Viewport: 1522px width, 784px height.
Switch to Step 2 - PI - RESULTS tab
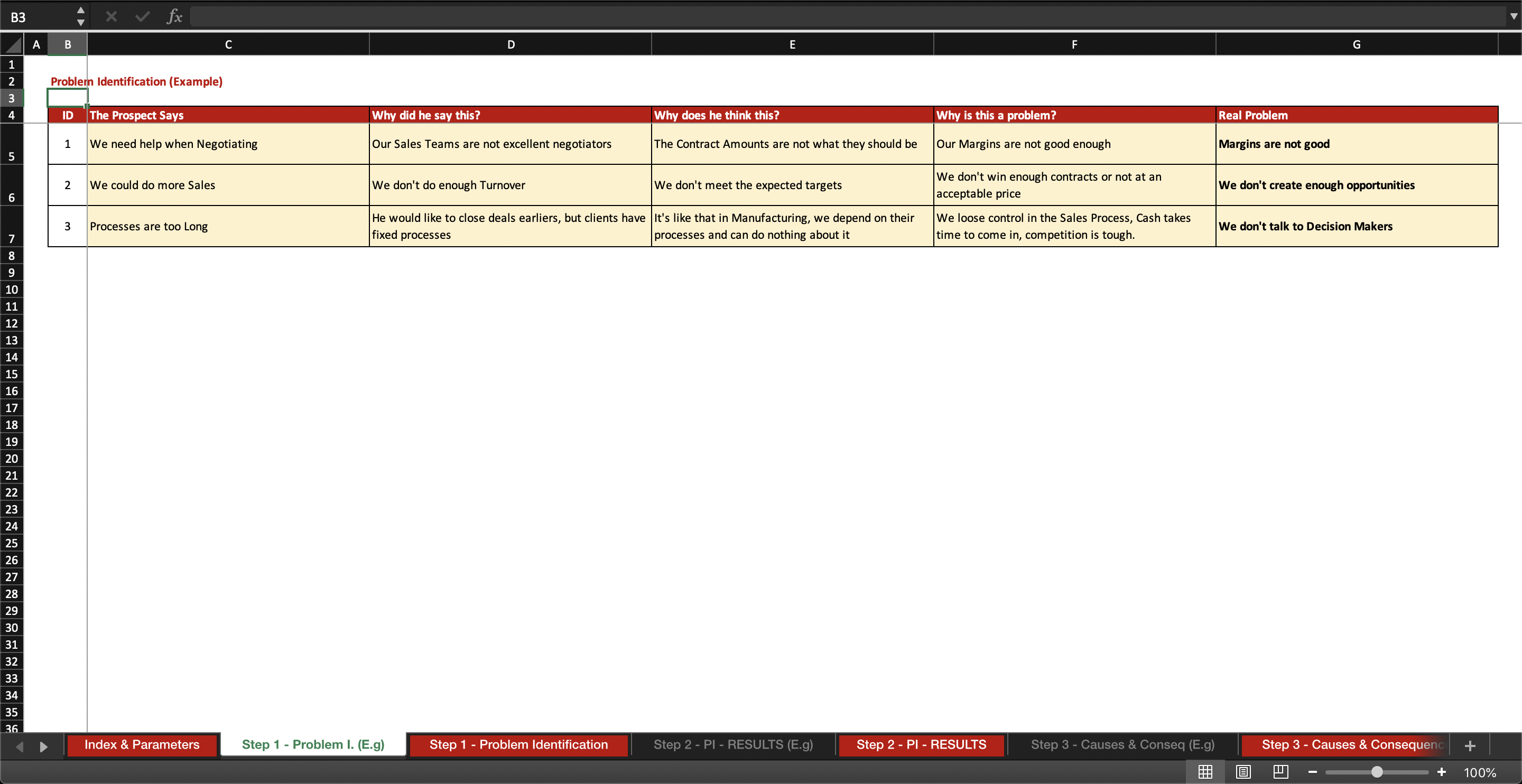921,744
